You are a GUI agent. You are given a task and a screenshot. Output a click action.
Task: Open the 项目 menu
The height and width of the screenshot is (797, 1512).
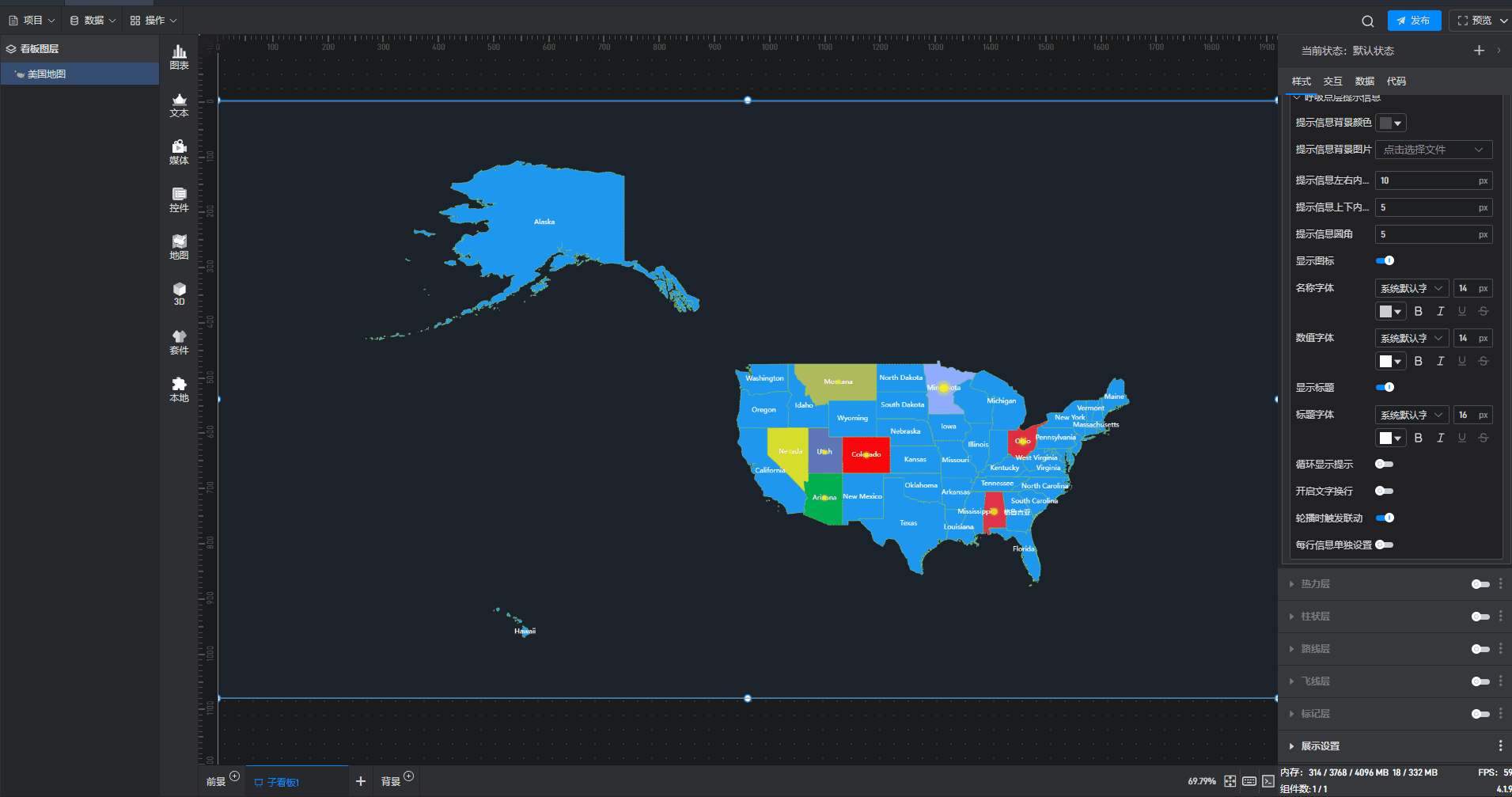(x=32, y=21)
